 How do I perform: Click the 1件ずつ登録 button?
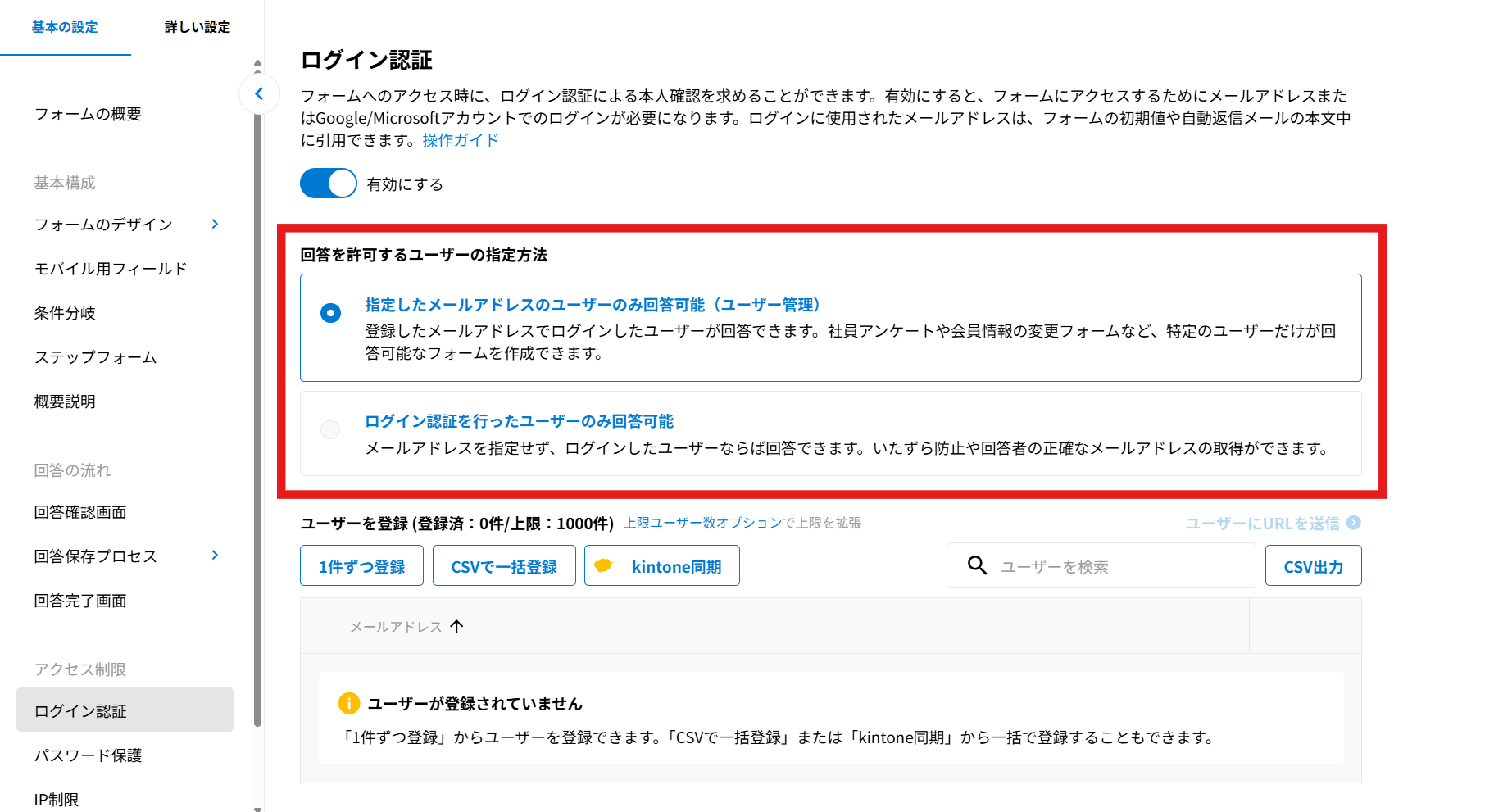(361, 566)
